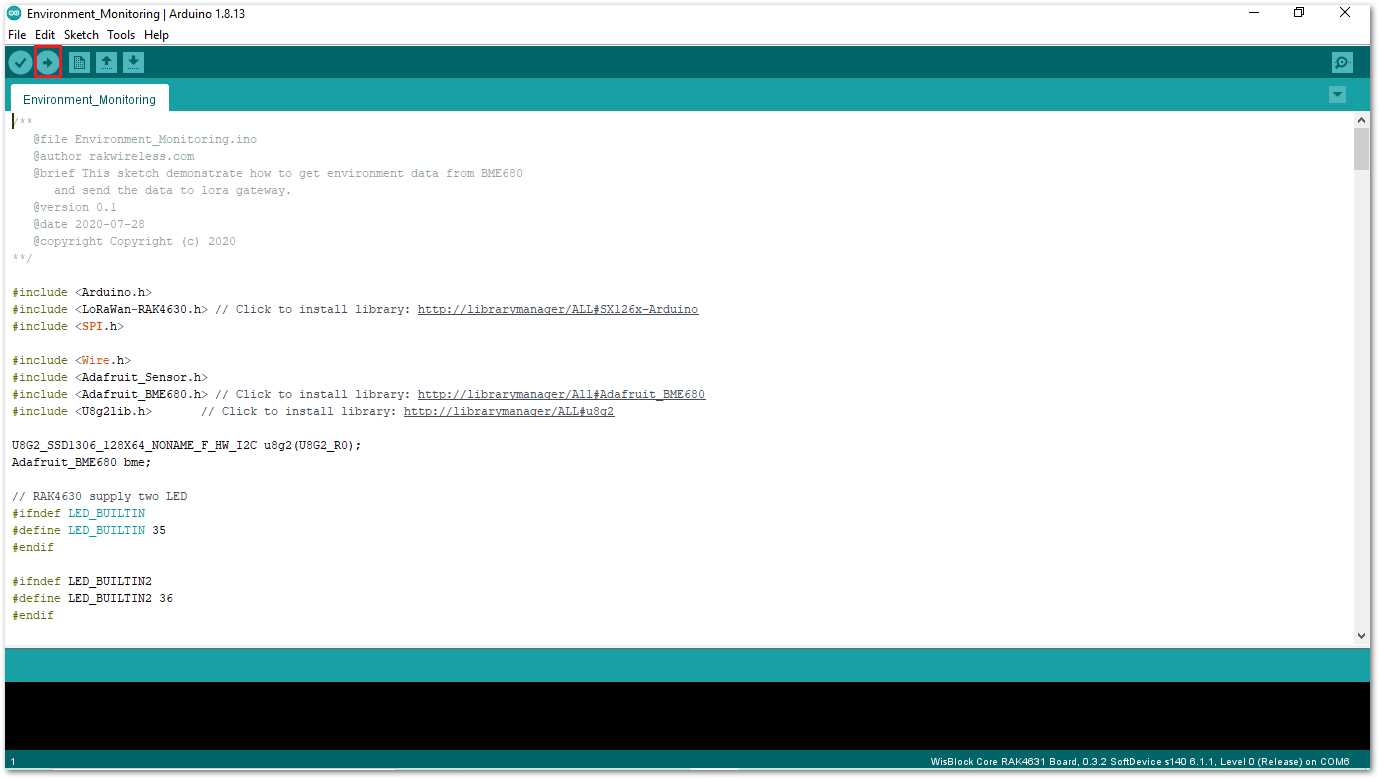Select the Environment_Monitoring tab

click(x=89, y=99)
